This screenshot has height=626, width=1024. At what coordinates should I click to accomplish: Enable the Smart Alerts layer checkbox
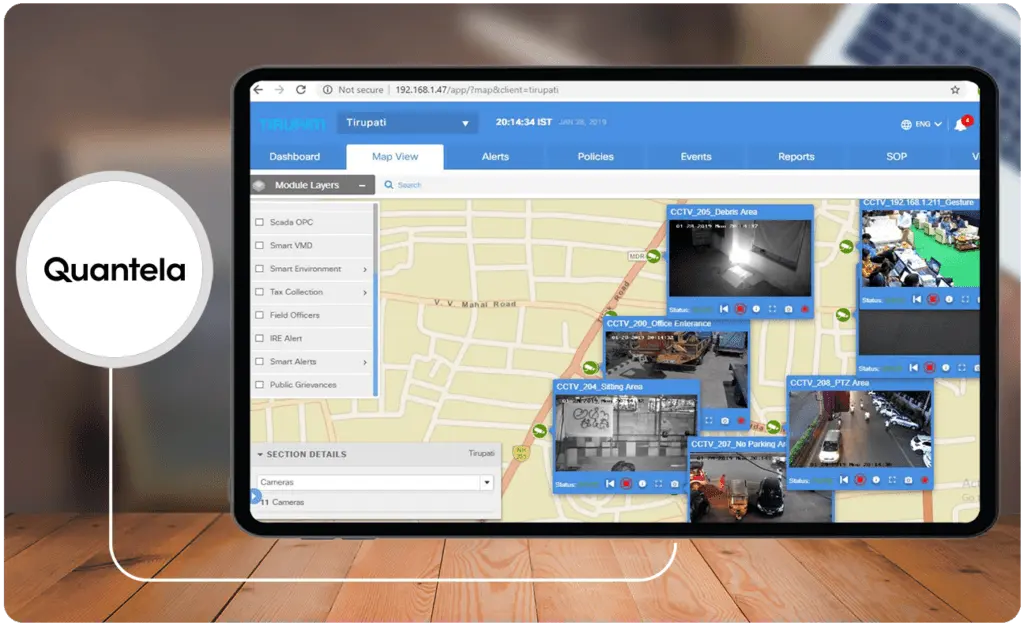coord(259,361)
